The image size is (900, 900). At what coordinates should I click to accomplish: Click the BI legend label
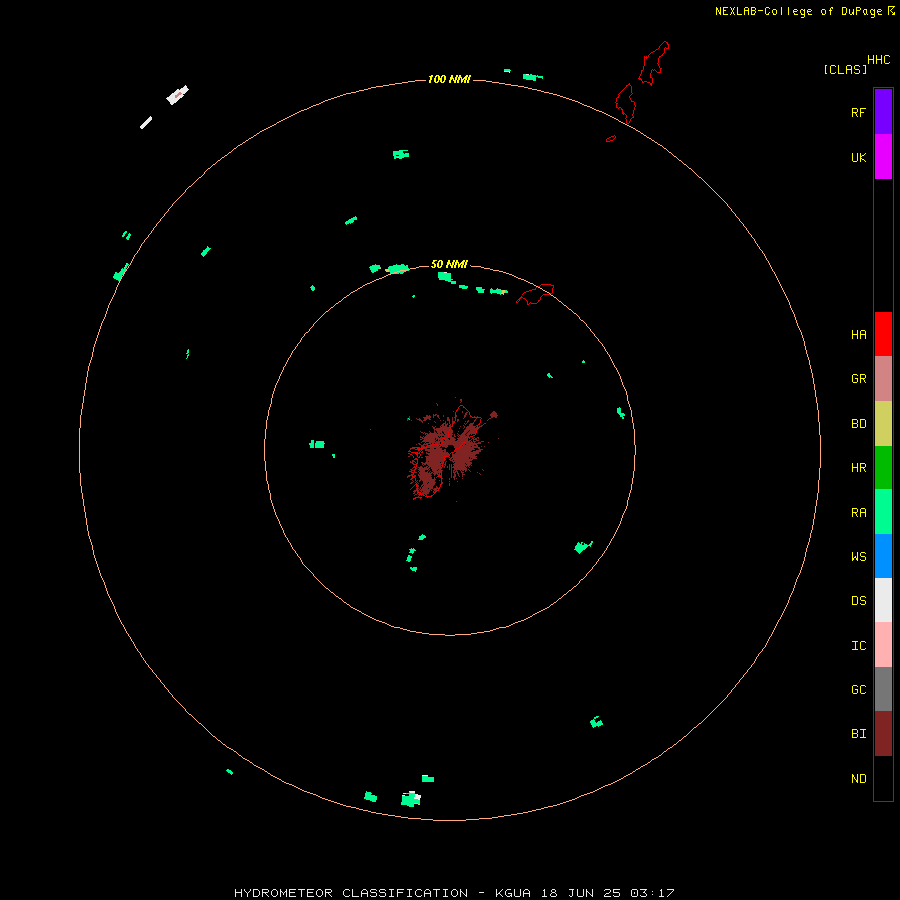[x=858, y=734]
